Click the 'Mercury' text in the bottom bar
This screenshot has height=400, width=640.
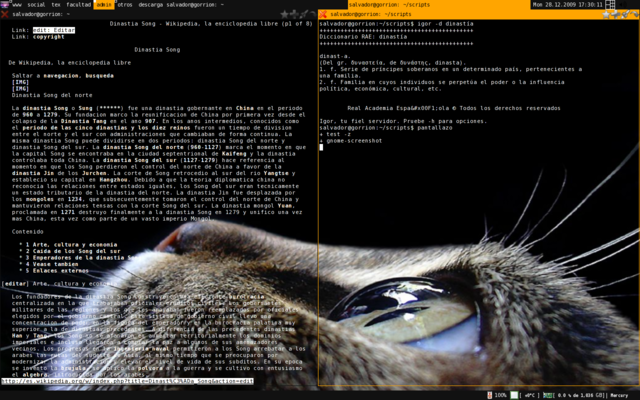(x=619, y=395)
